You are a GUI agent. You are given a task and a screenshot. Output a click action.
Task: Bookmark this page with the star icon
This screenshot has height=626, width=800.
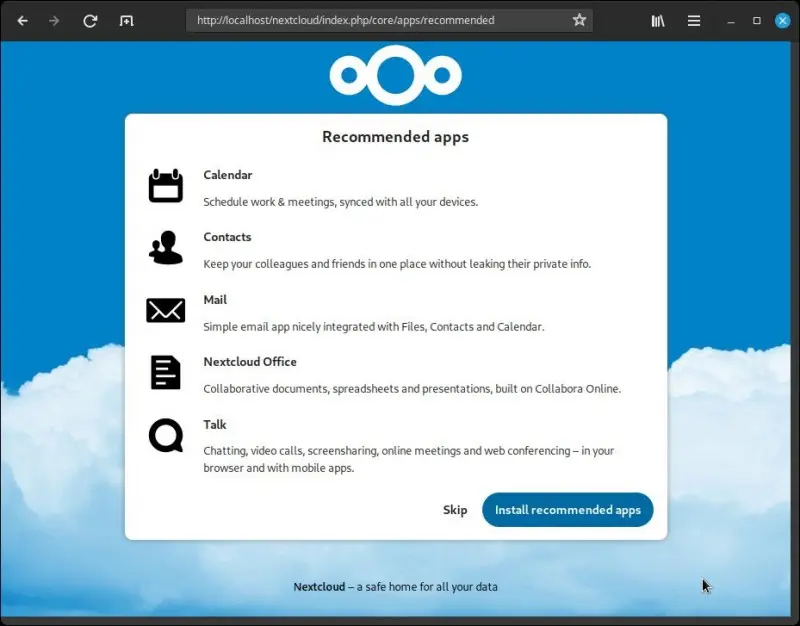(579, 19)
